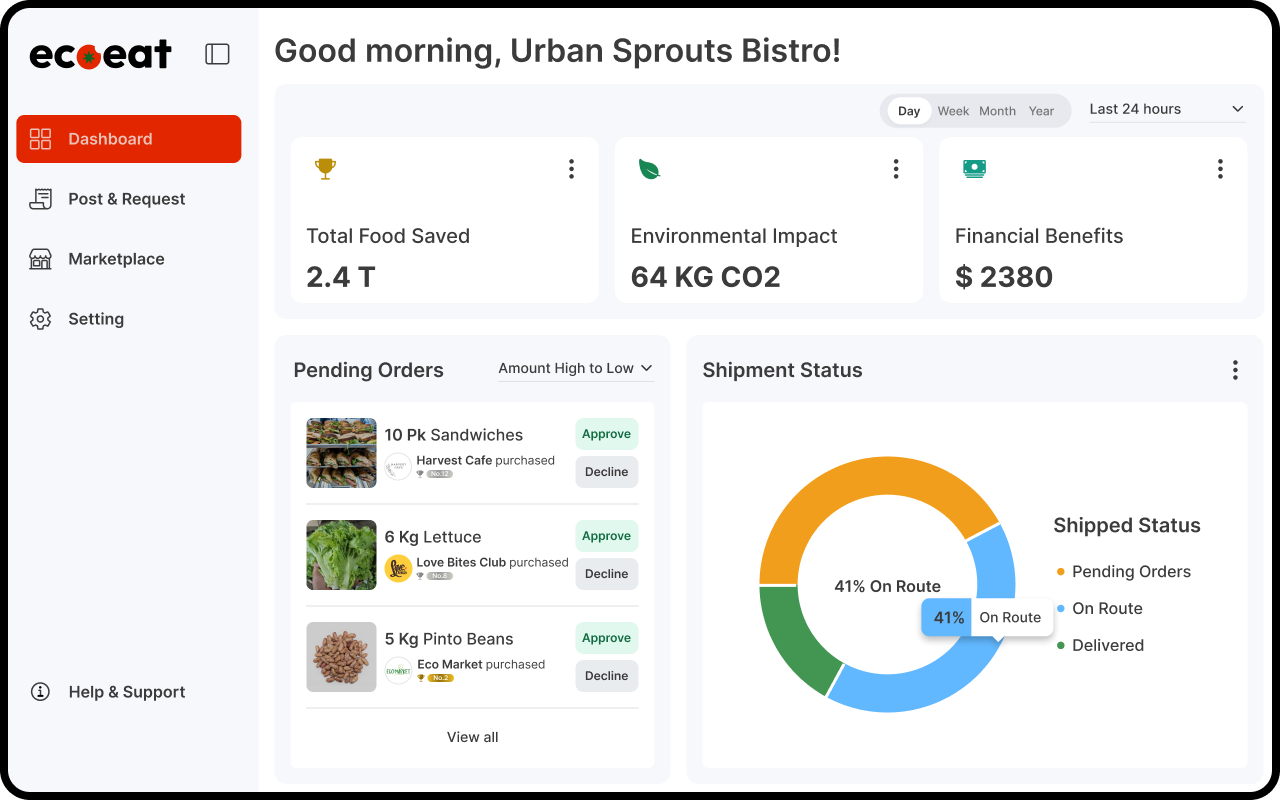Open the Financial Benefits card options menu
The image size is (1280, 800).
[x=1219, y=169]
